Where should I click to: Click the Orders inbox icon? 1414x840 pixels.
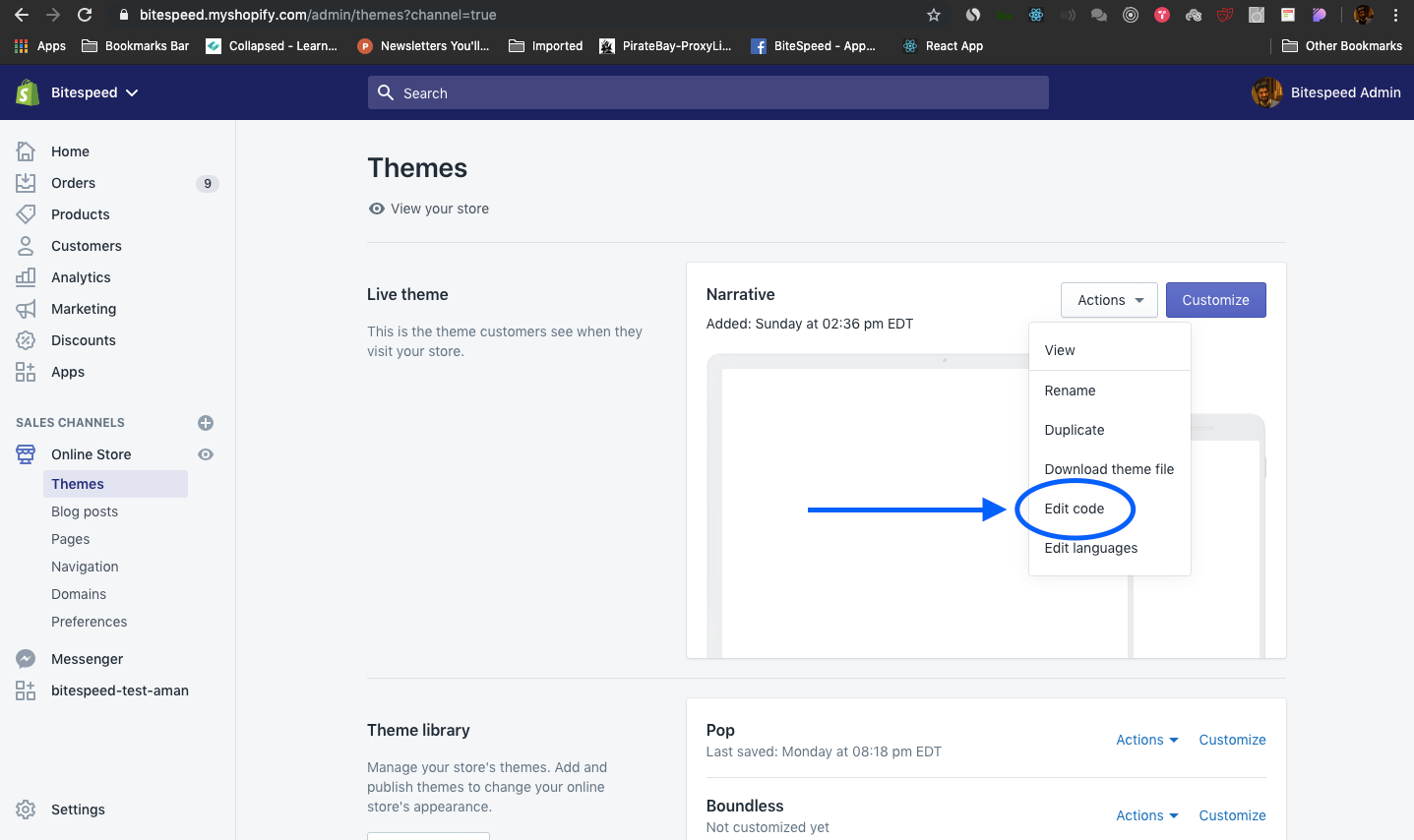[x=26, y=183]
